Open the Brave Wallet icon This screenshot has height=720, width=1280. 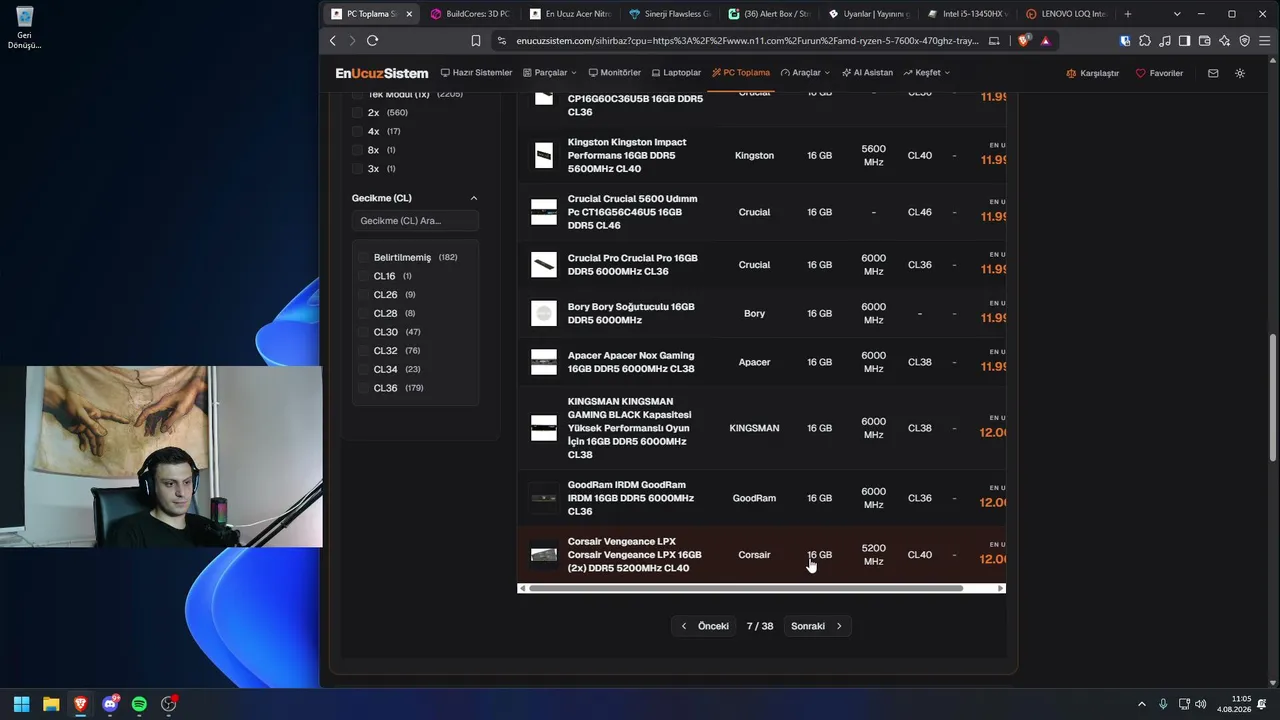[x=1204, y=41]
